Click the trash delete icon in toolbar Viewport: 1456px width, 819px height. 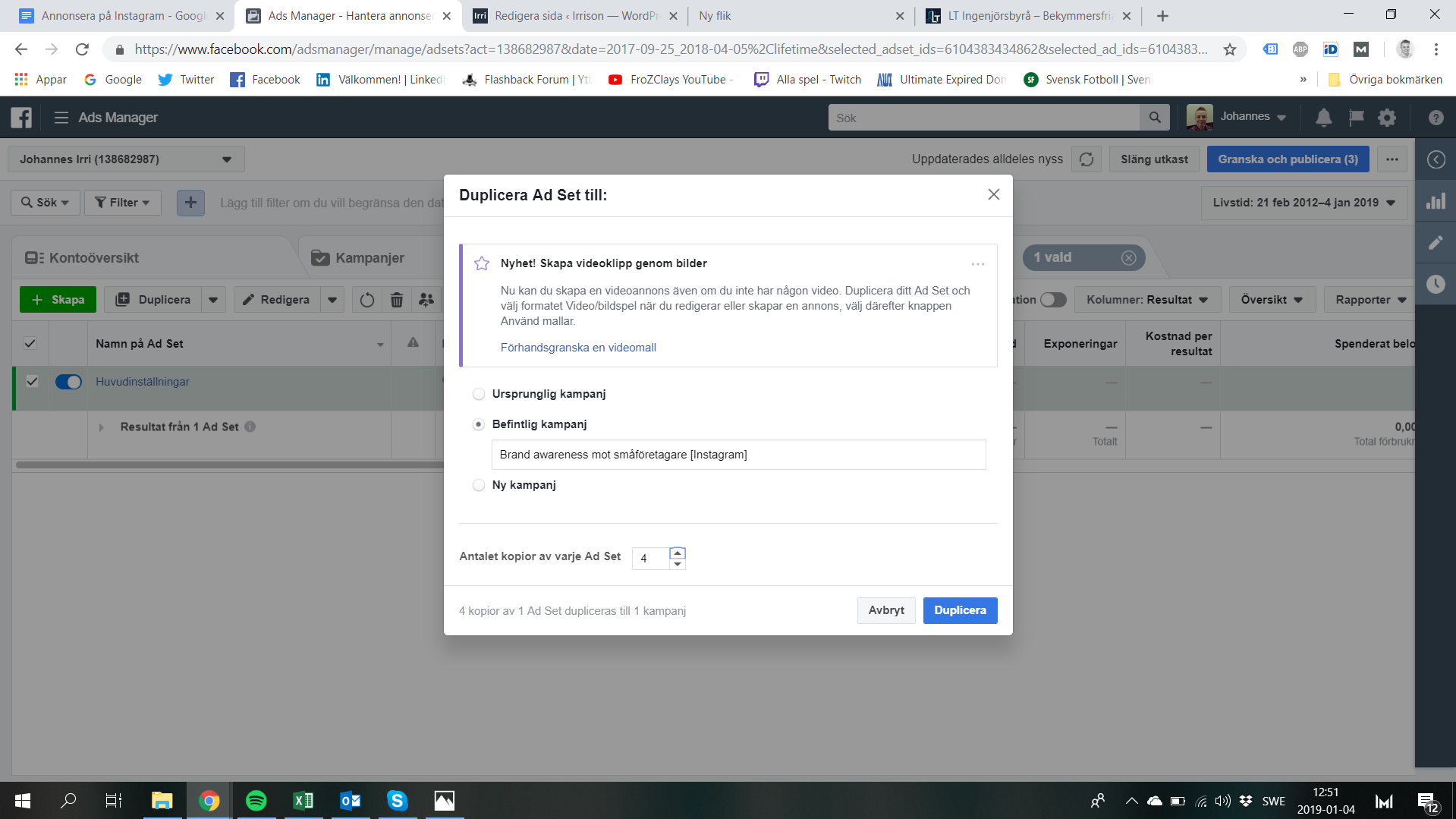tap(396, 300)
